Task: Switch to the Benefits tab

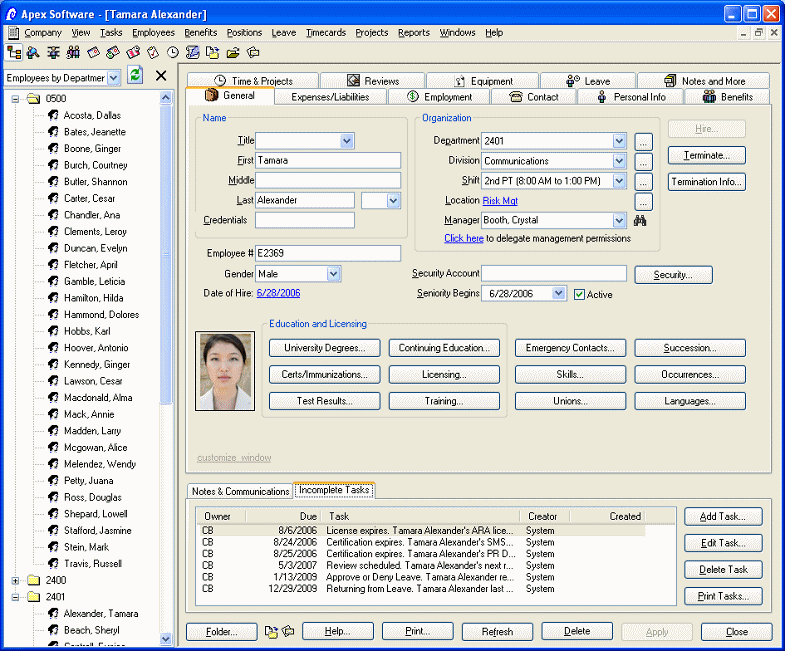Action: click(727, 97)
